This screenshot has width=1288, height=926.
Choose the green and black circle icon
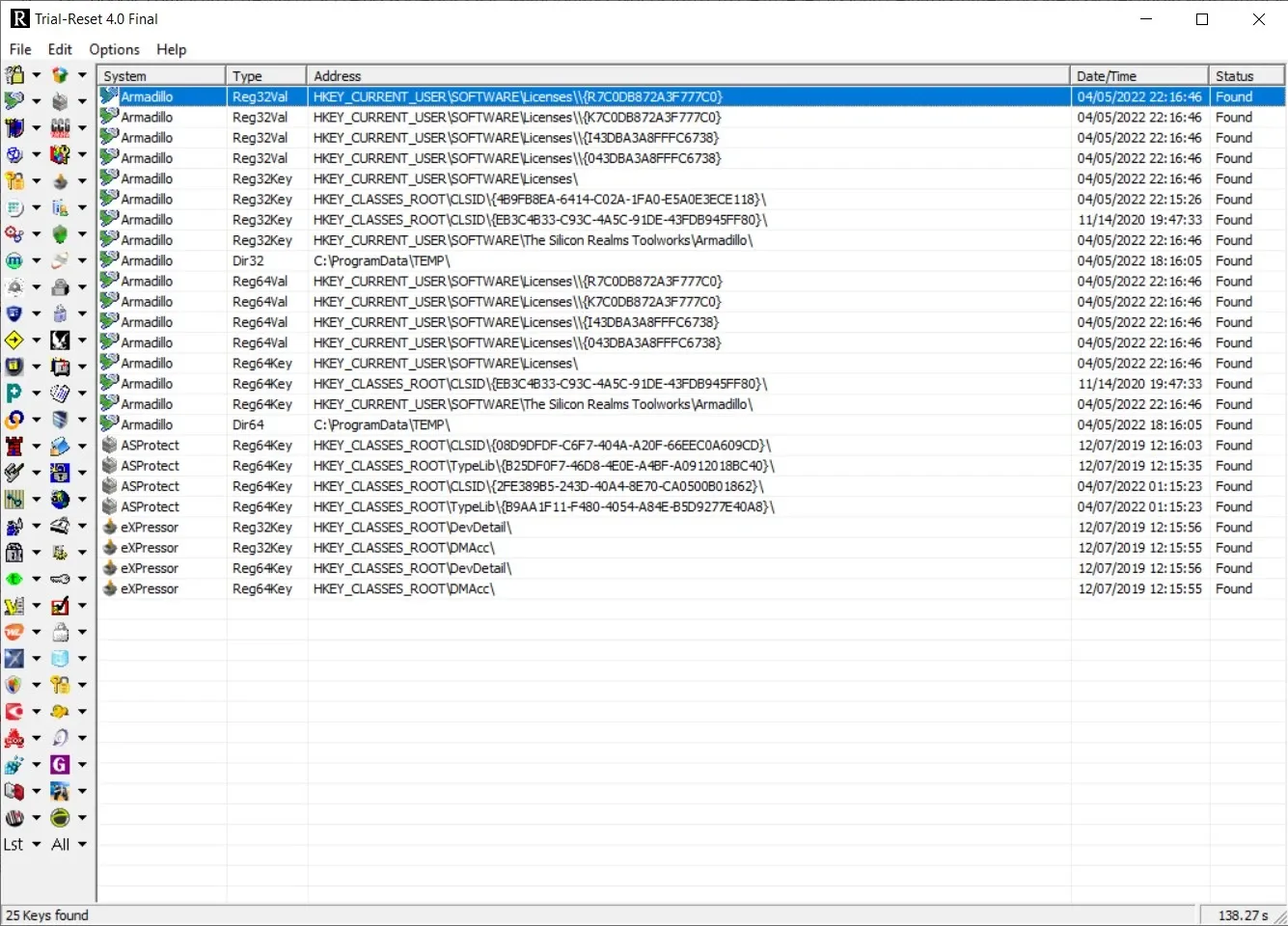pyautogui.click(x=60, y=818)
